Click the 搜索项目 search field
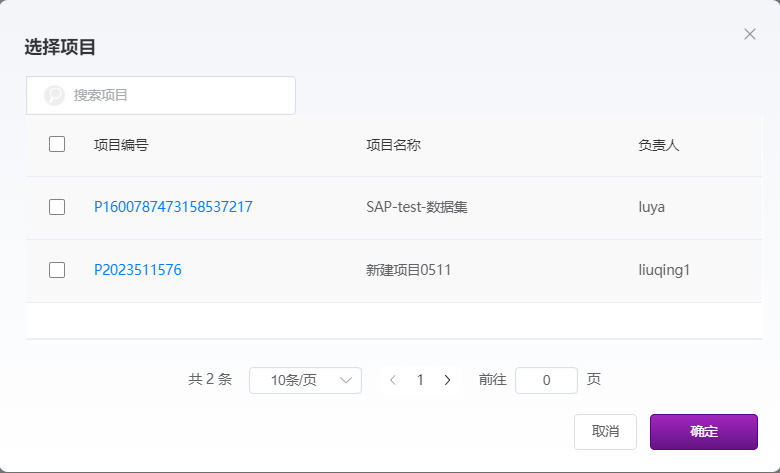This screenshot has width=780, height=473. 175,95
